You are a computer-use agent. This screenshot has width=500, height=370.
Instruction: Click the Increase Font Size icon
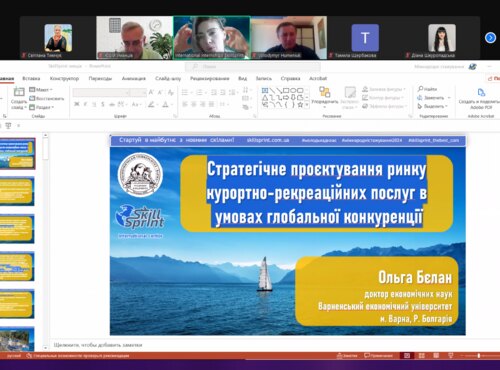(x=151, y=92)
